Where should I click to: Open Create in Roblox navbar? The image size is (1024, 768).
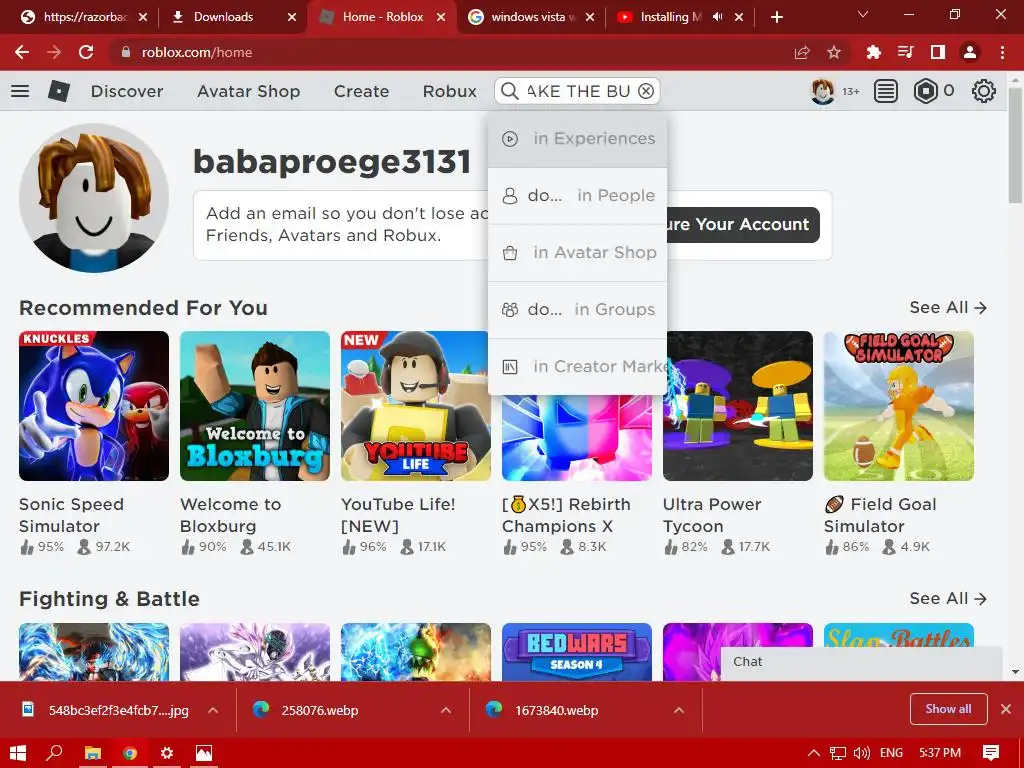(361, 91)
